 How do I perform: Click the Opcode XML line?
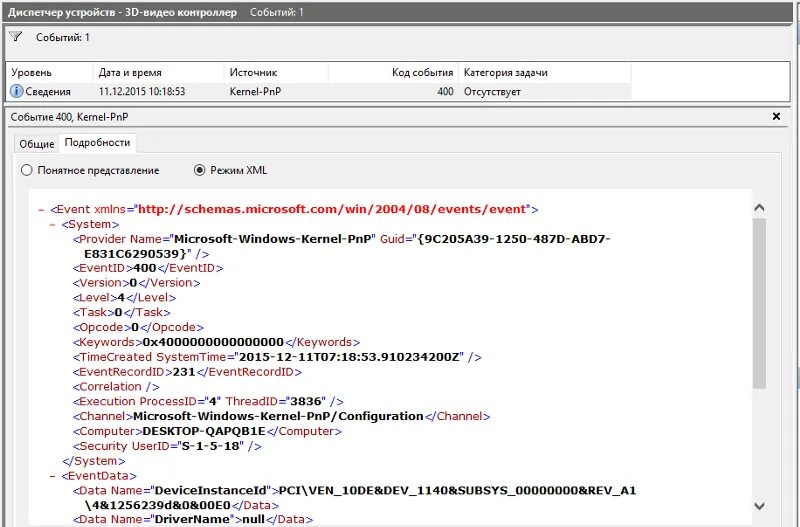click(x=138, y=327)
